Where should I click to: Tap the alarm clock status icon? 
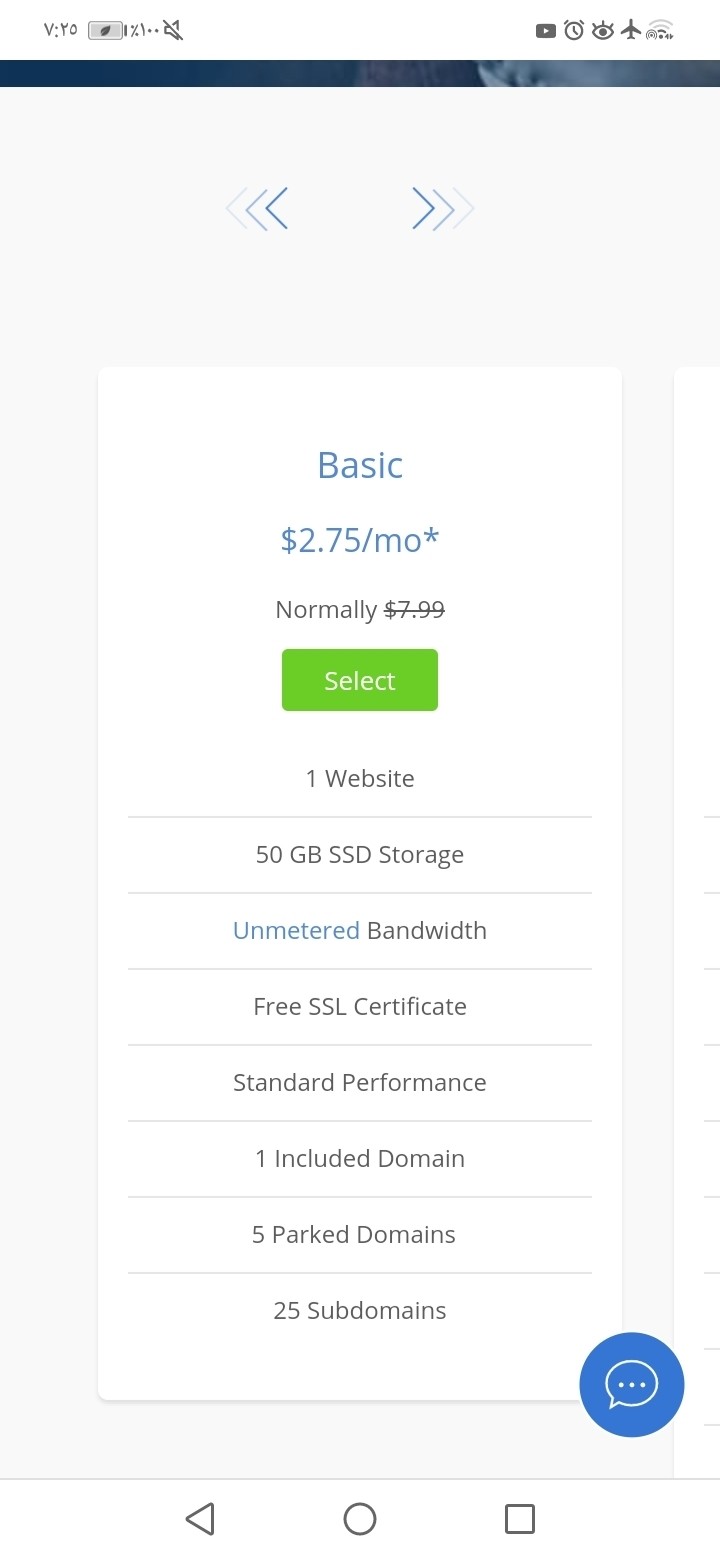[x=574, y=31]
